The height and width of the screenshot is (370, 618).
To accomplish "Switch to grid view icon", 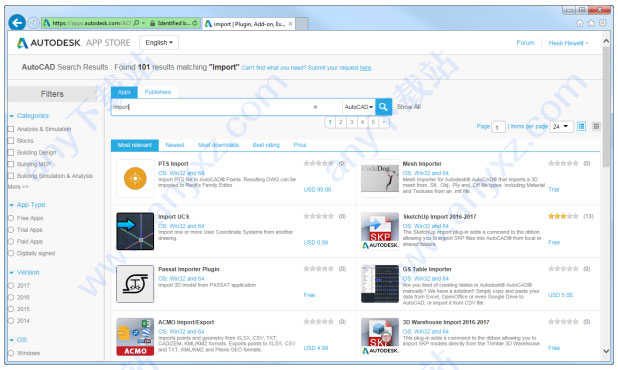I will point(596,126).
